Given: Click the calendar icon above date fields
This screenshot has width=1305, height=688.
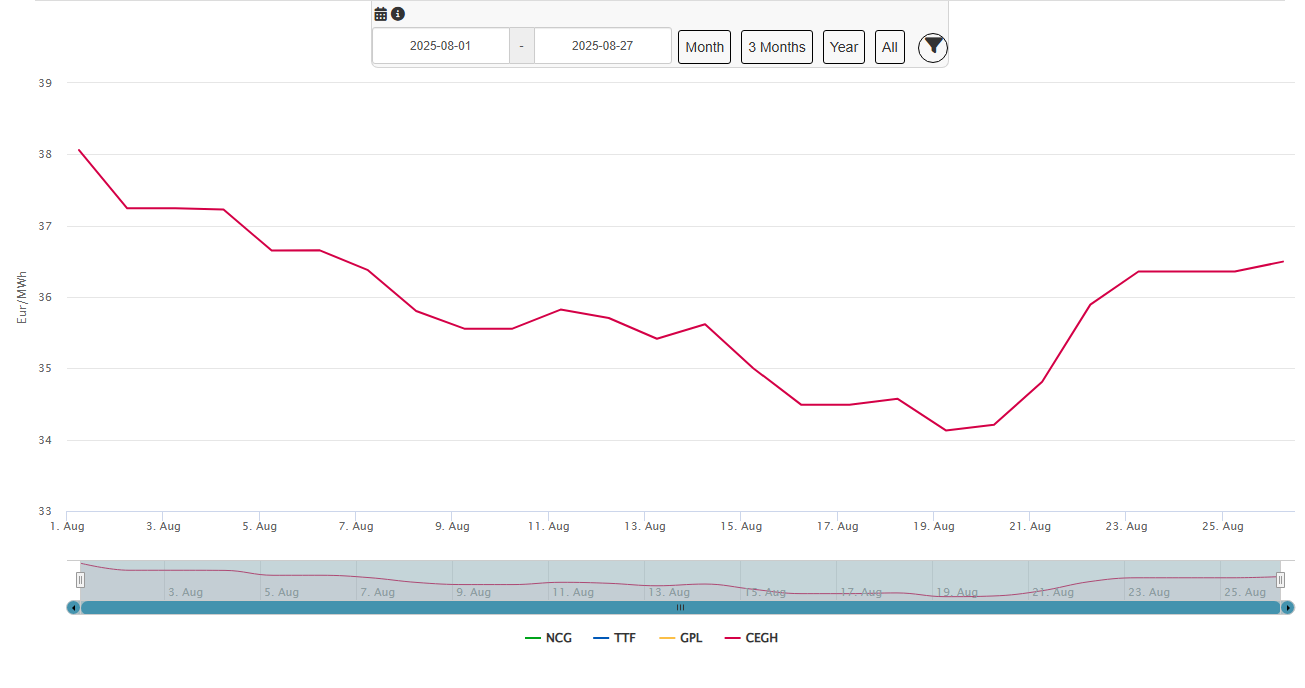Looking at the screenshot, I should pos(381,14).
